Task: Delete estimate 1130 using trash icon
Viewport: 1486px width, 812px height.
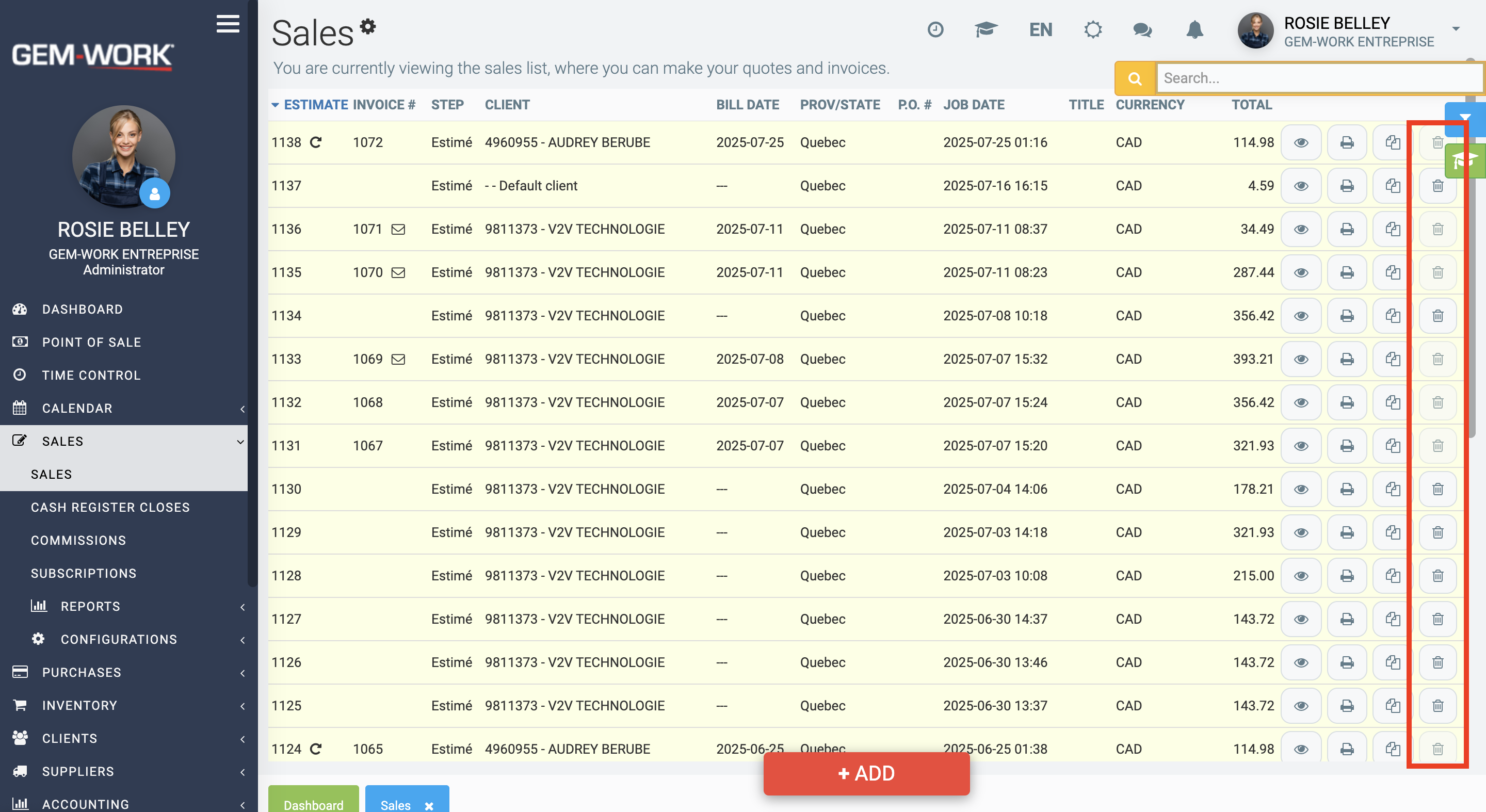Action: 1437,489
